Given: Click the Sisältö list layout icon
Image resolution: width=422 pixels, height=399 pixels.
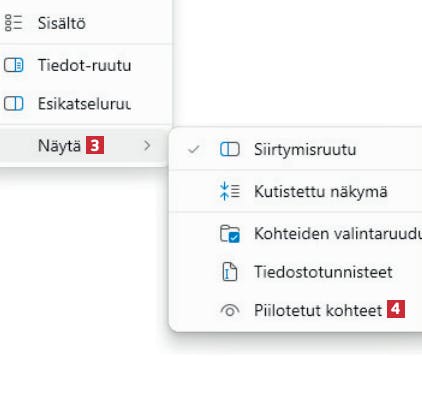Looking at the screenshot, I should click(x=13, y=23).
